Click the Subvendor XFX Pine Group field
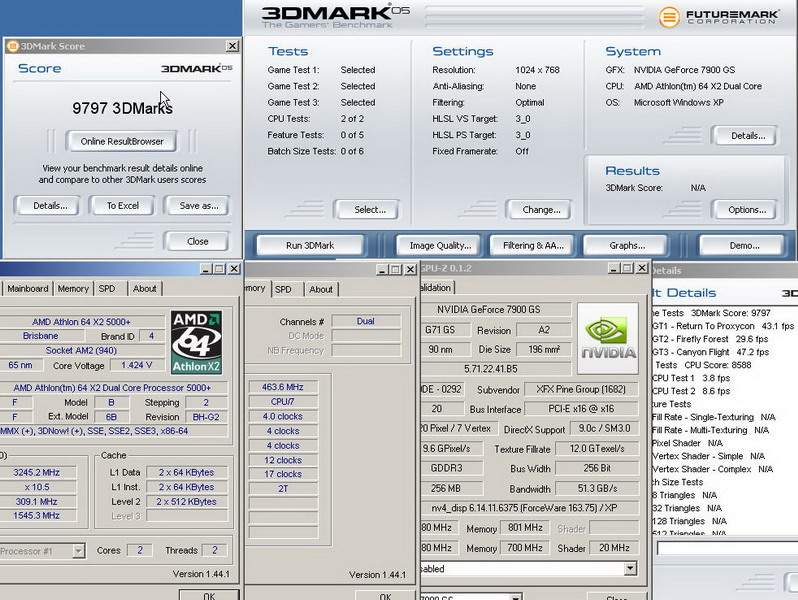Screen dimensions: 798x600 (581, 389)
